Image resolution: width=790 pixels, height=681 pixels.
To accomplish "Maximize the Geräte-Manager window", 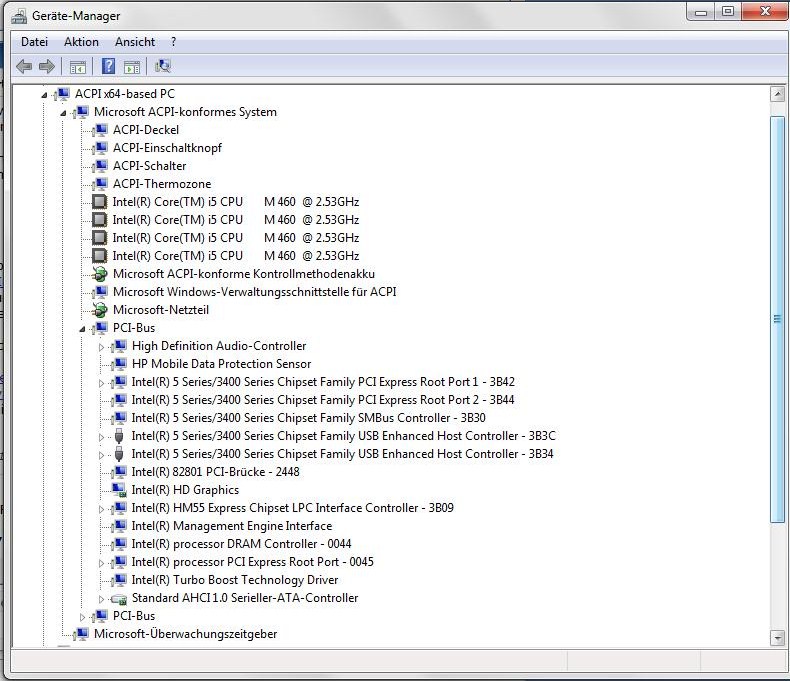I will (728, 12).
